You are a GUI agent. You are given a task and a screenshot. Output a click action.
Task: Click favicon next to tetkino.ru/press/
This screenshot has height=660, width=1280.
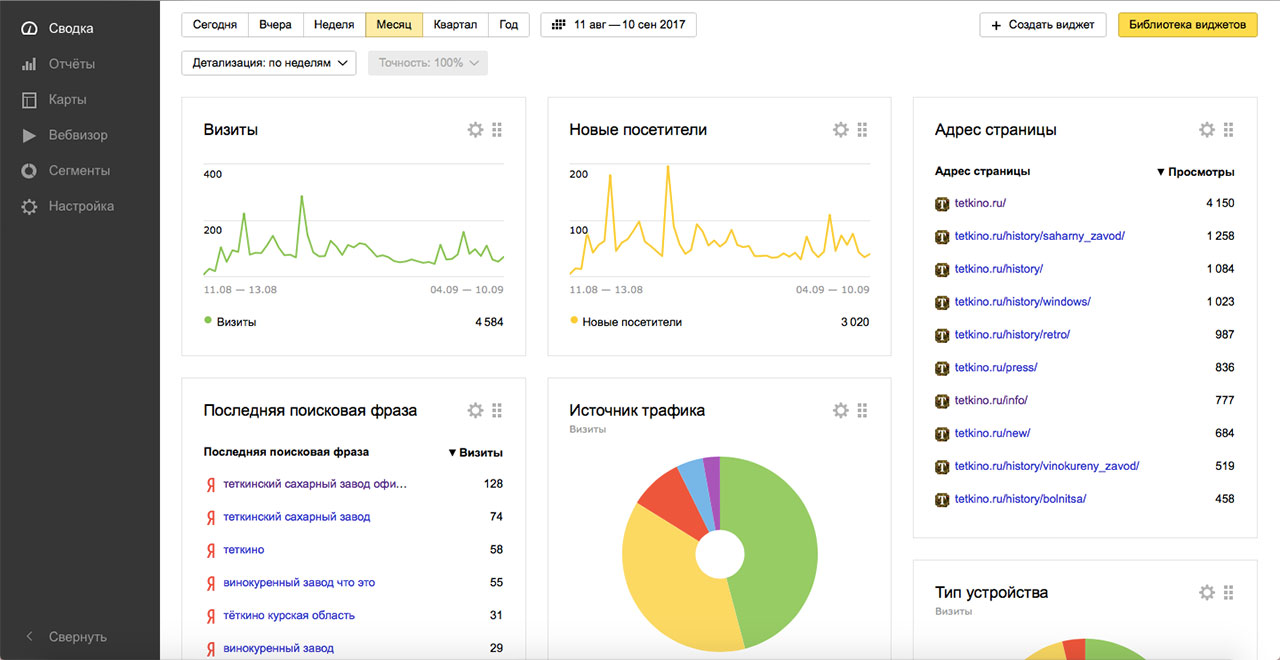[941, 368]
